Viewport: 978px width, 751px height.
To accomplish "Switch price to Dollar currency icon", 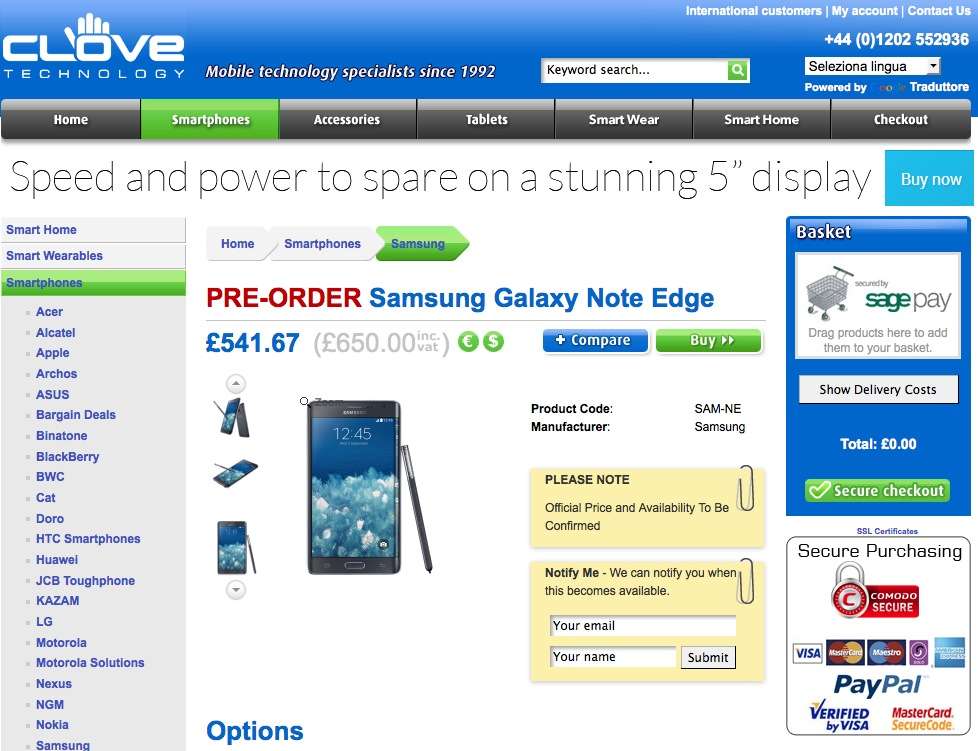I will click(493, 342).
